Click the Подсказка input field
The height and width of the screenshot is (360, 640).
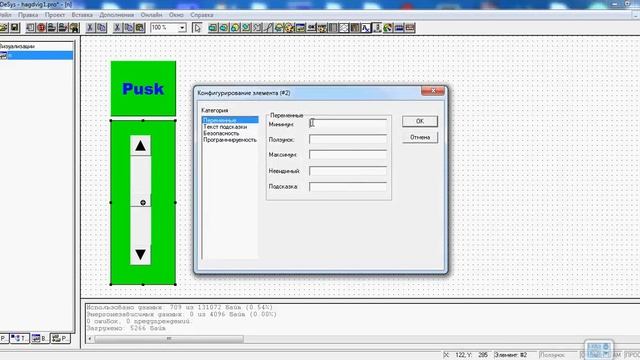[348, 187]
